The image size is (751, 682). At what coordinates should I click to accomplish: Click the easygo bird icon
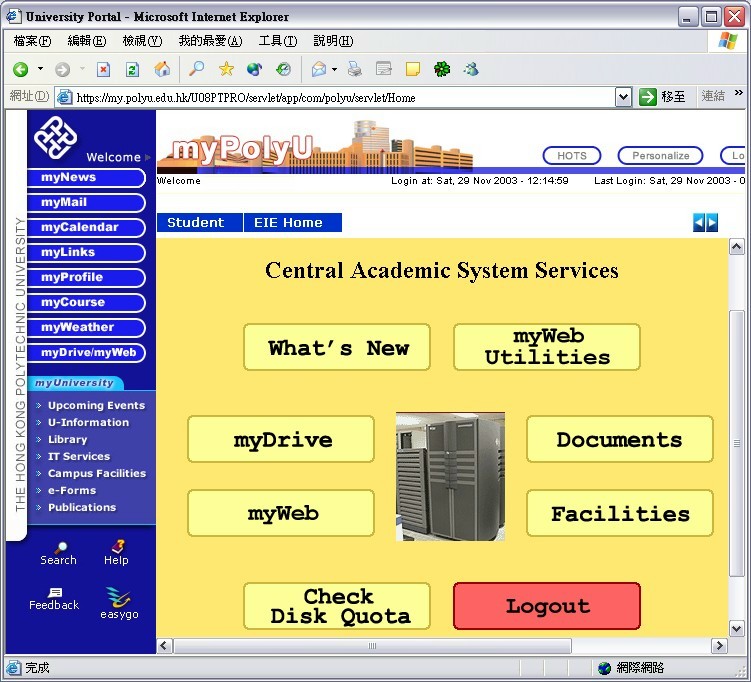point(119,597)
